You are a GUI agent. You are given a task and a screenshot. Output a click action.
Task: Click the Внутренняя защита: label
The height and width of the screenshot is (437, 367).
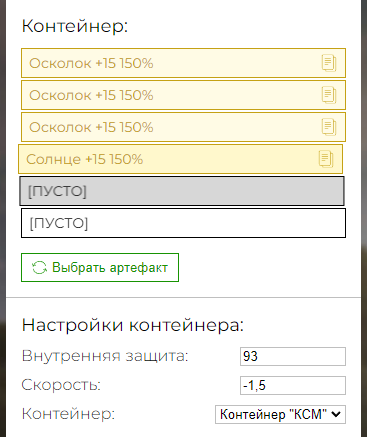(x=105, y=356)
